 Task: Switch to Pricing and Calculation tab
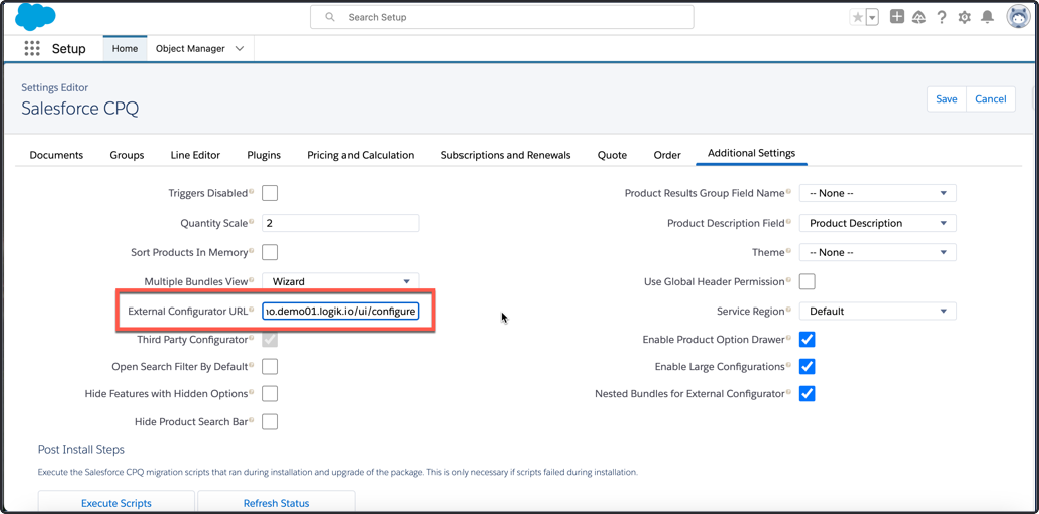(x=360, y=155)
